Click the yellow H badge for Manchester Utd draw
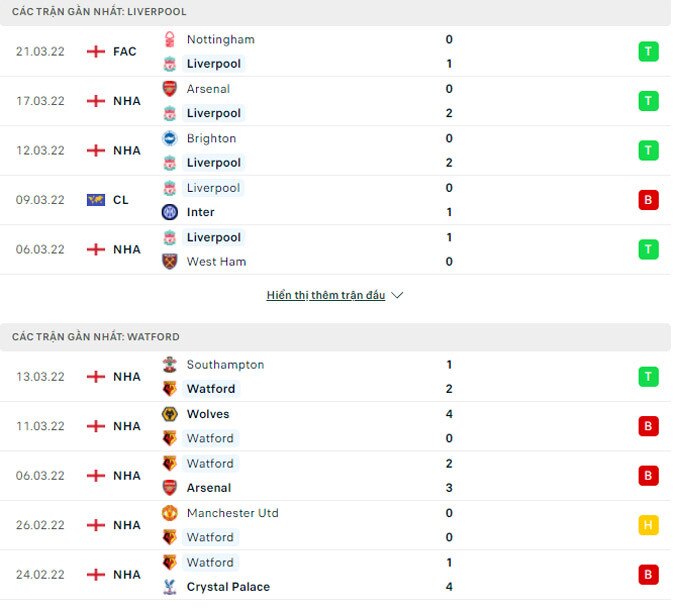This screenshot has height=610, width=680. (x=649, y=525)
